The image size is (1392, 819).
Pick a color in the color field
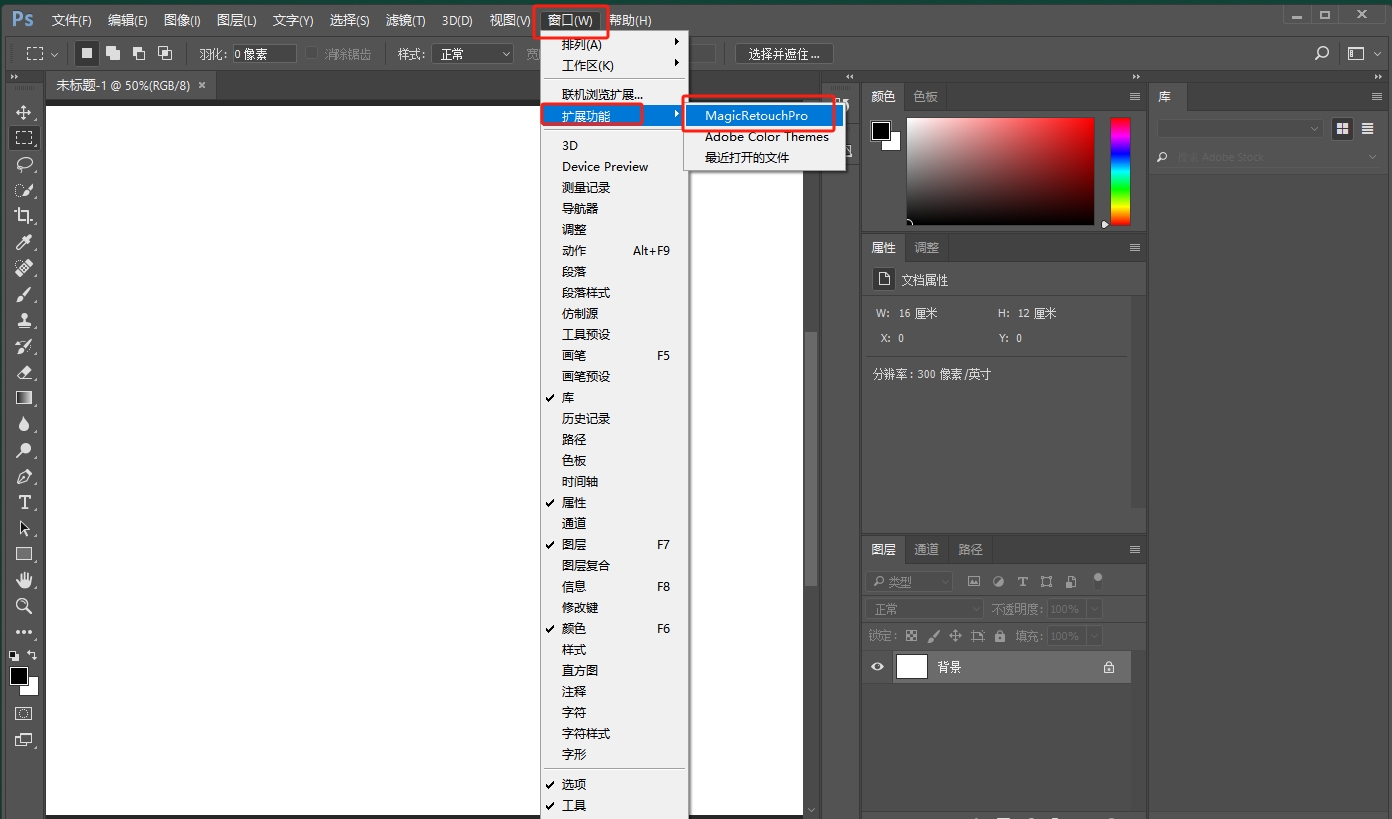point(1000,171)
